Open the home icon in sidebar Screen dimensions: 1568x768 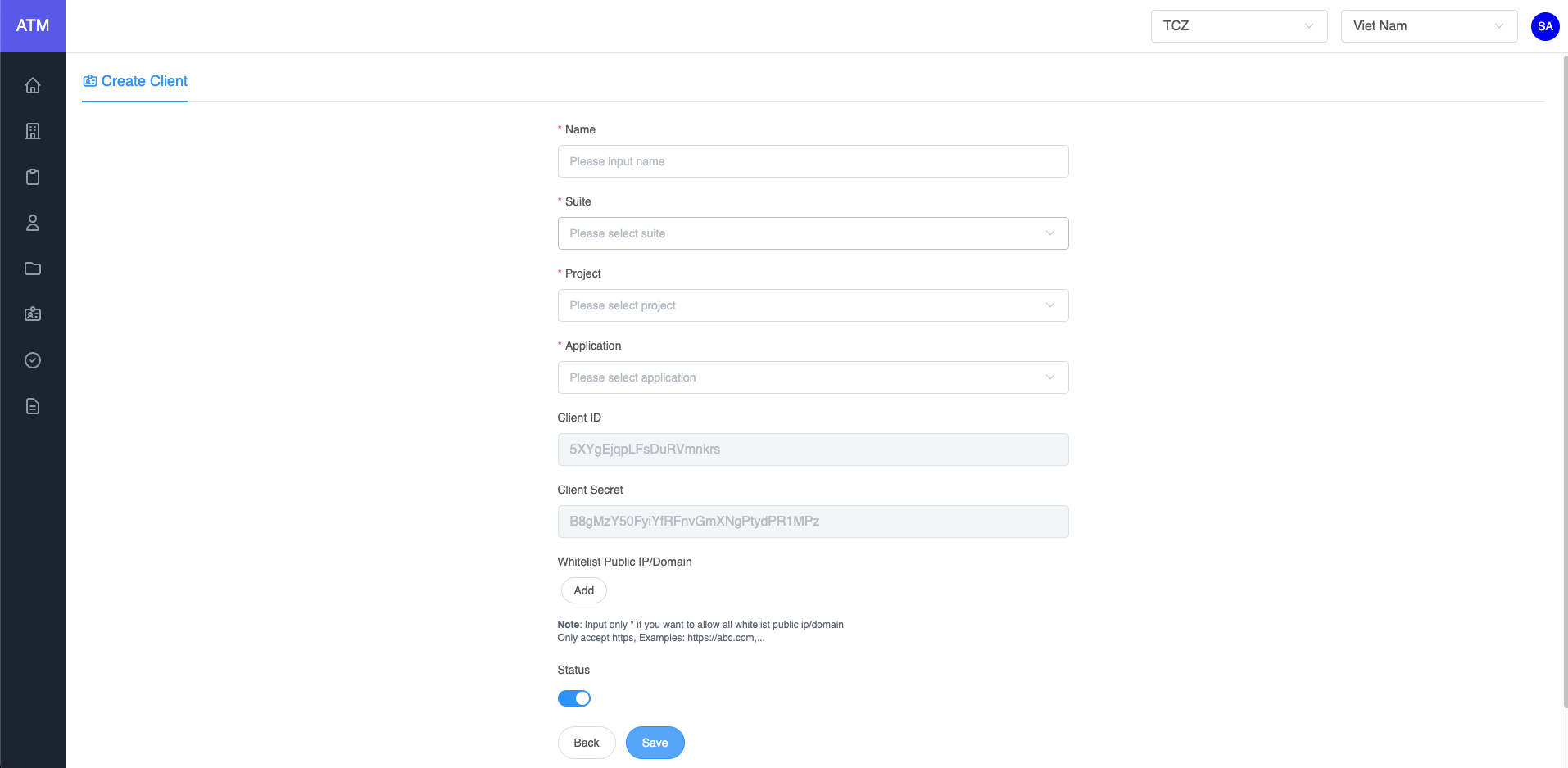pos(33,85)
